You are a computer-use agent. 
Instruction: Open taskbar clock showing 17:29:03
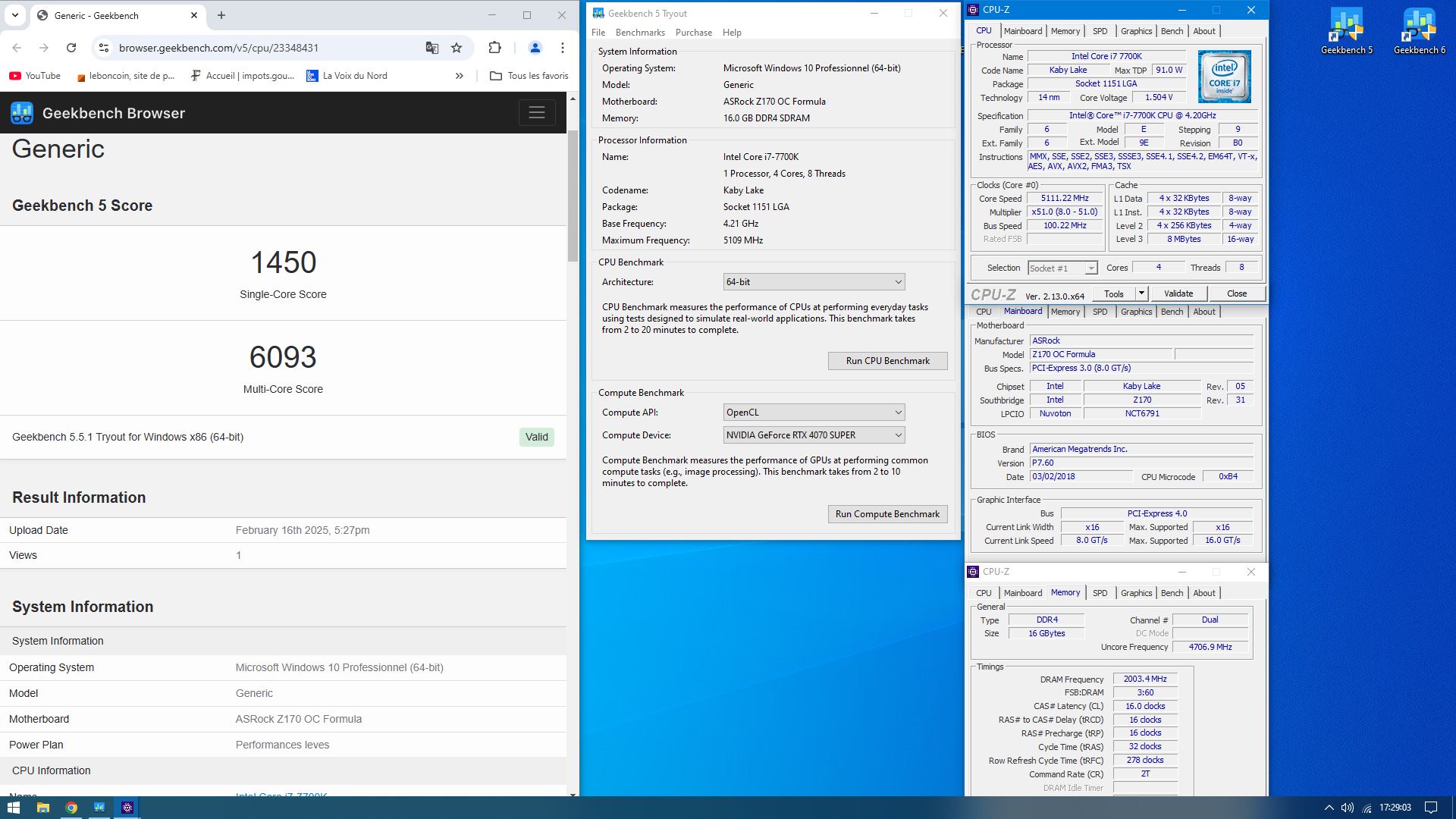(1395, 808)
